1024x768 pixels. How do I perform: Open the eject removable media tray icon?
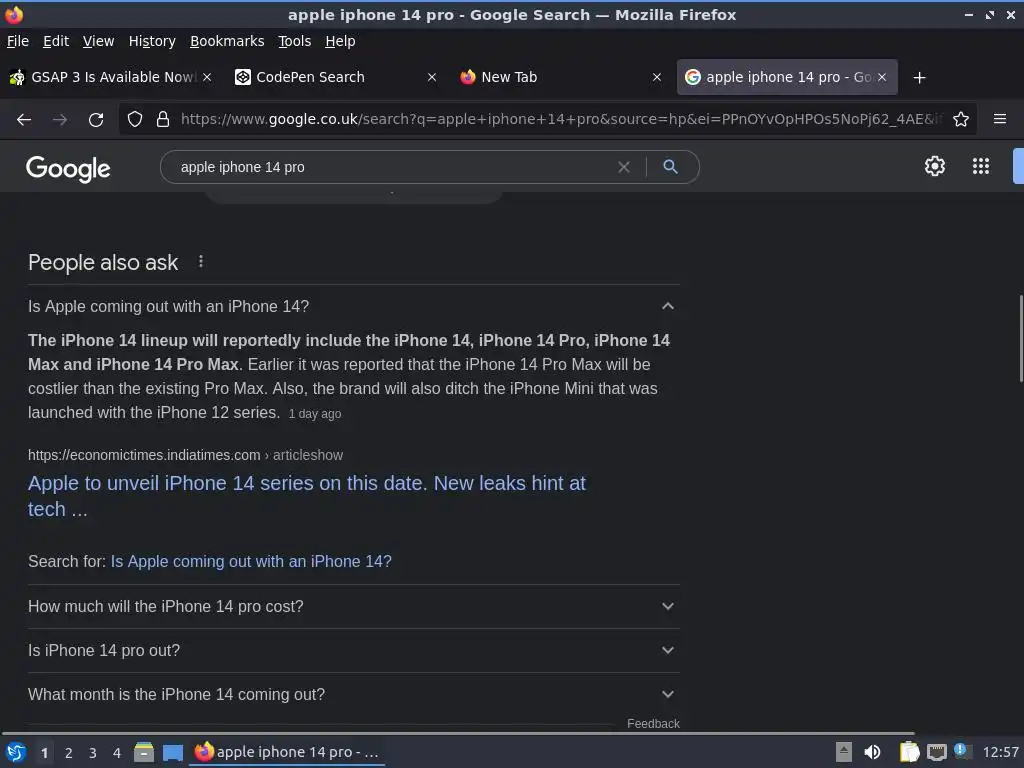tap(844, 752)
